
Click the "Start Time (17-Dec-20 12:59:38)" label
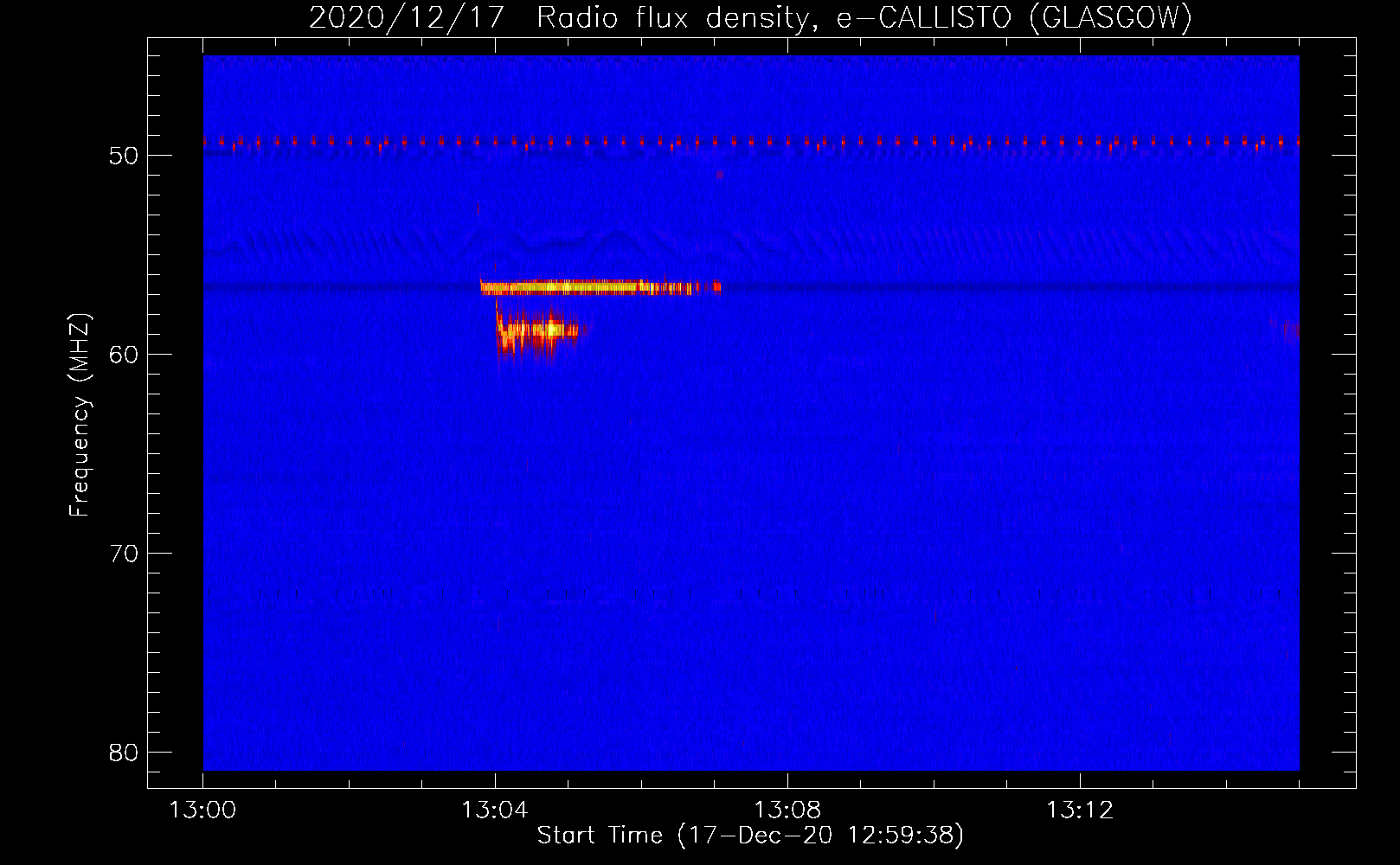pos(750,836)
